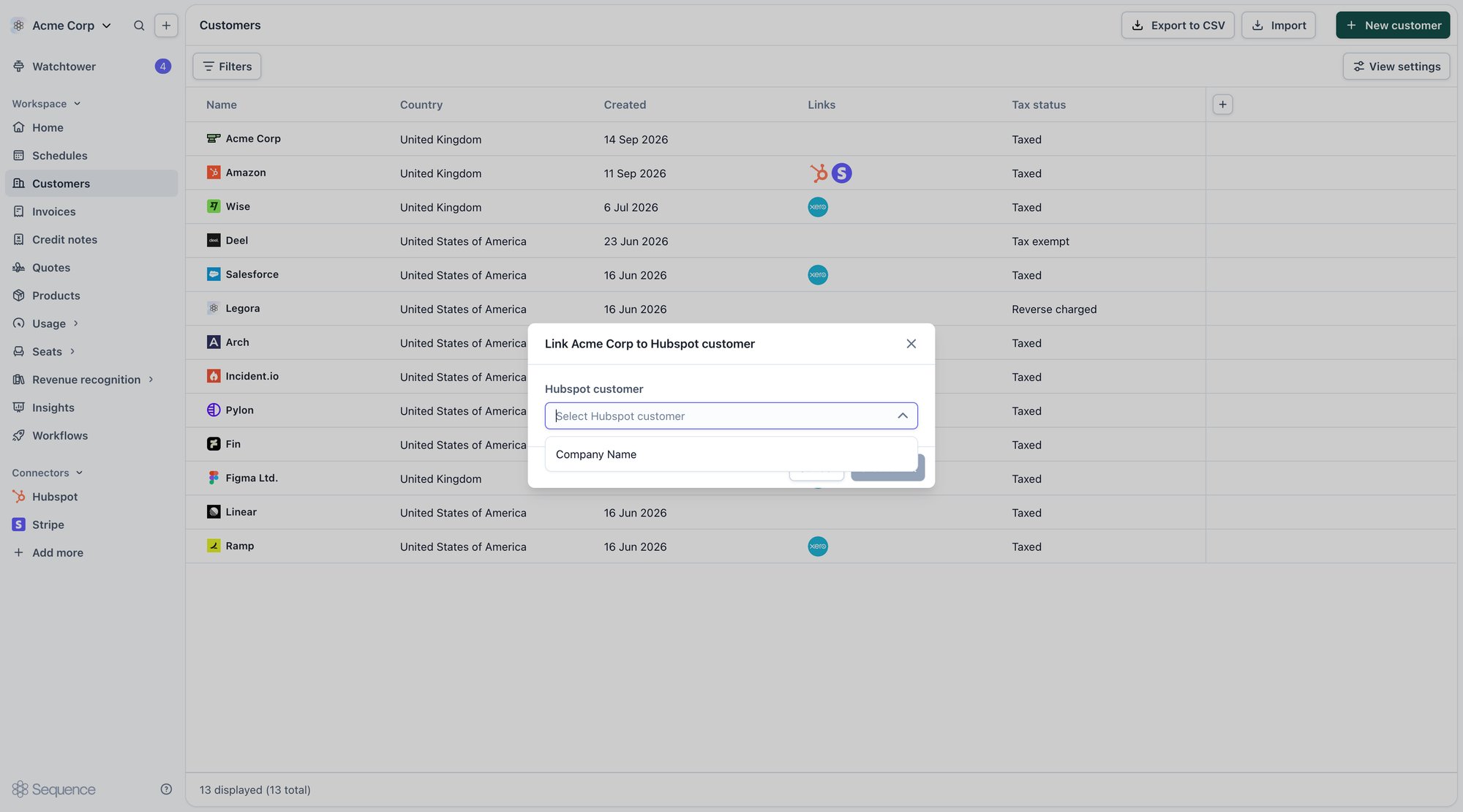Click Legora's Reverse charged status

(1054, 309)
